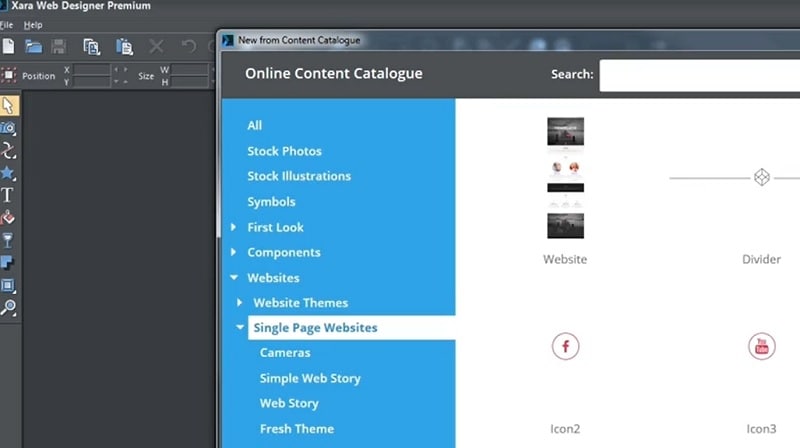Screen dimensions: 800x448
Task: Click the 'Icon2' caption text
Action: 565,429
